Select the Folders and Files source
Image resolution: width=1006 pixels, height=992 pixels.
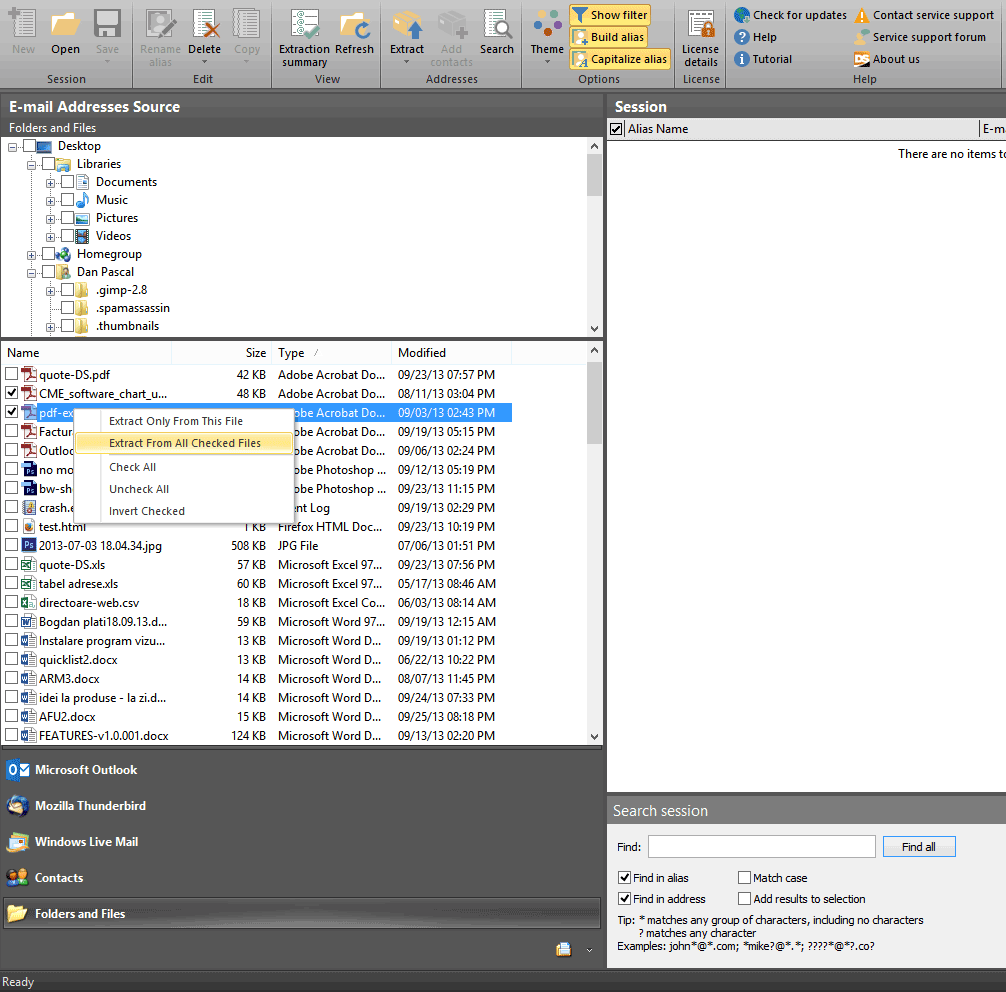pyautogui.click(x=302, y=913)
